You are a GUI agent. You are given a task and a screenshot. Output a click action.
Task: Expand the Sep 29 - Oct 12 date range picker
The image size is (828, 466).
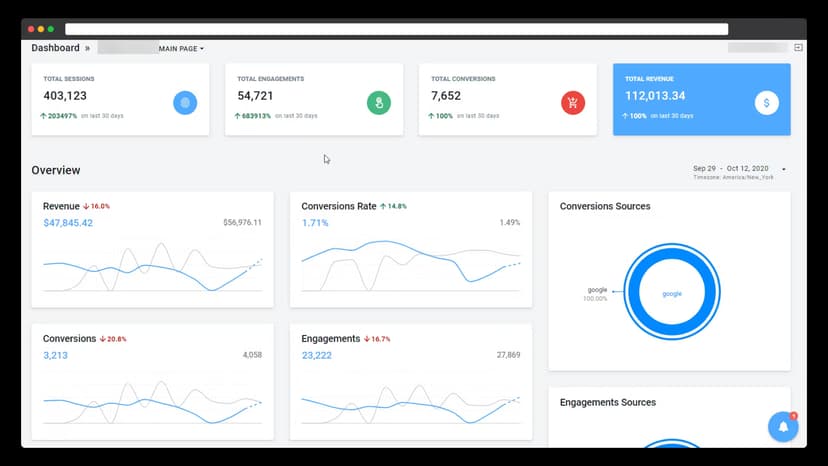tap(740, 169)
